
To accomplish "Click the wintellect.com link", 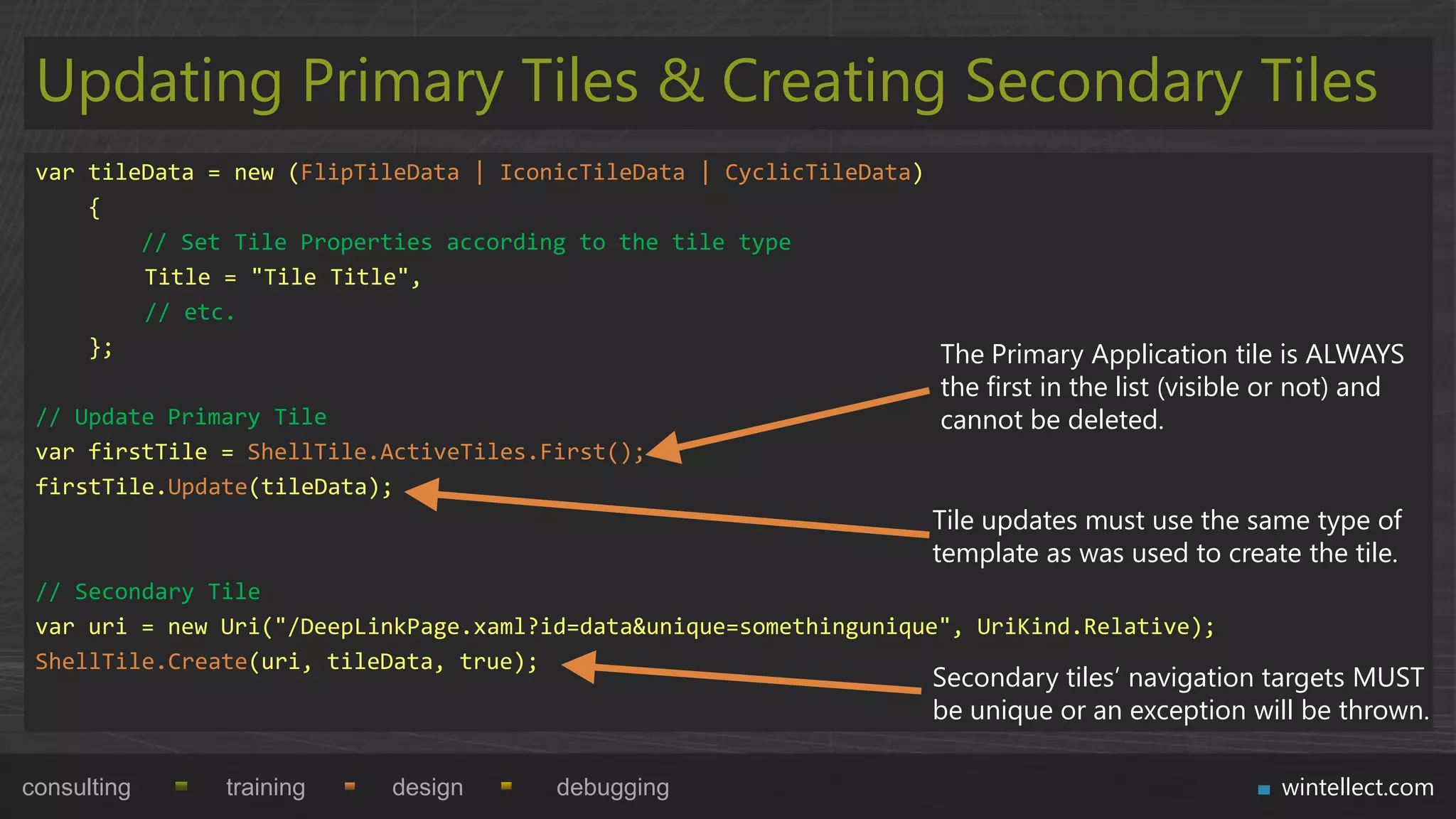I will tap(1356, 788).
